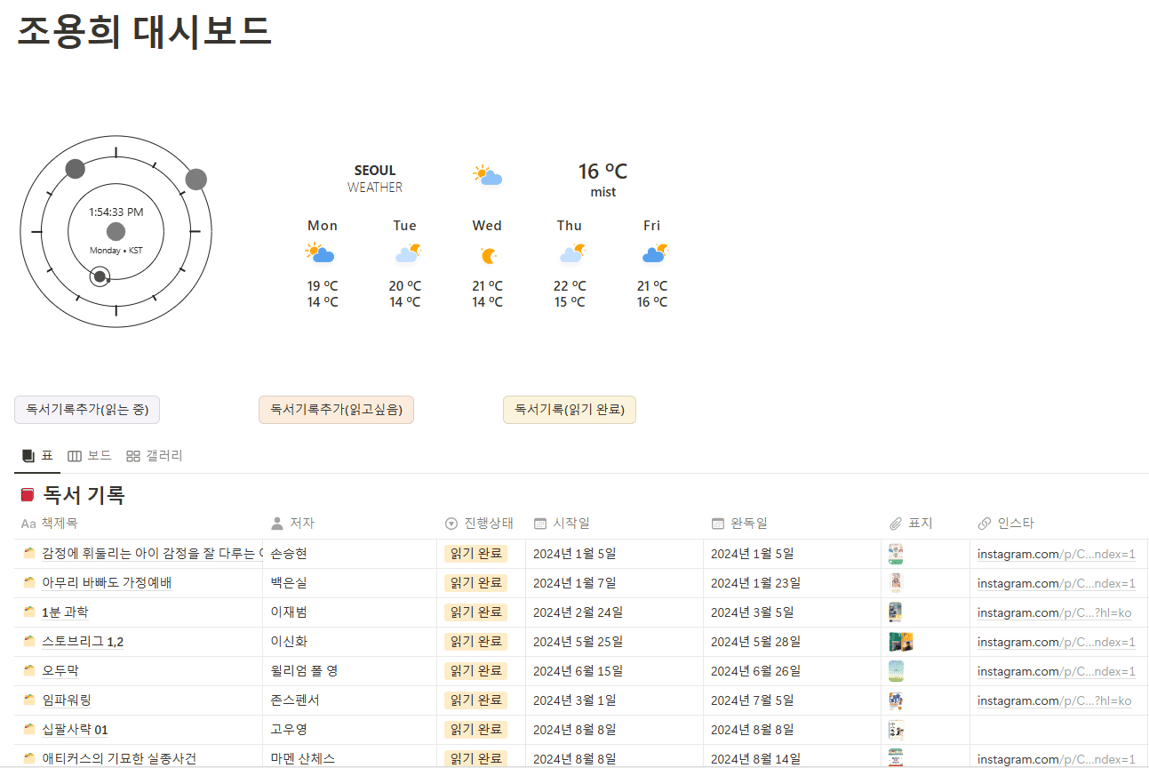Open the 읽기 완료 status dropdown for 1분 과학
Image resolution: width=1149 pixels, height=768 pixels.
click(x=477, y=612)
